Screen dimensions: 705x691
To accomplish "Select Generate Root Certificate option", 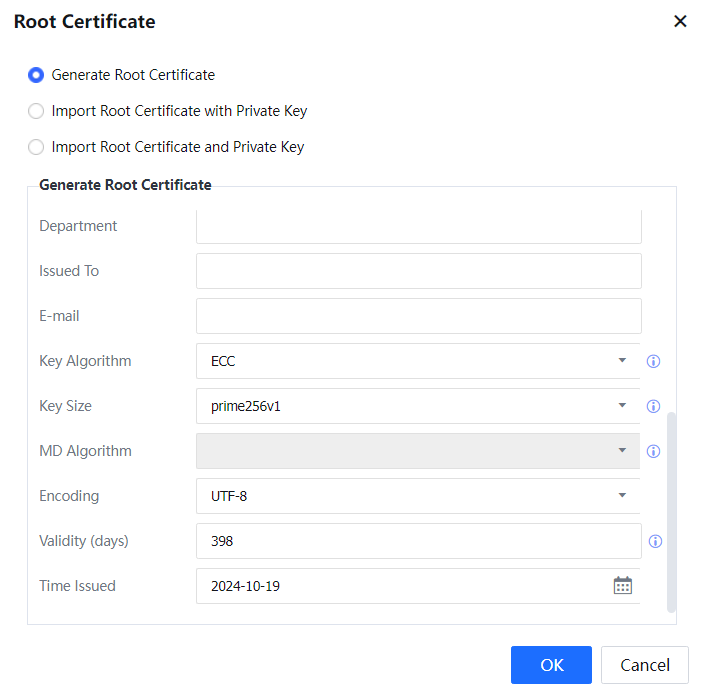I will [36, 75].
